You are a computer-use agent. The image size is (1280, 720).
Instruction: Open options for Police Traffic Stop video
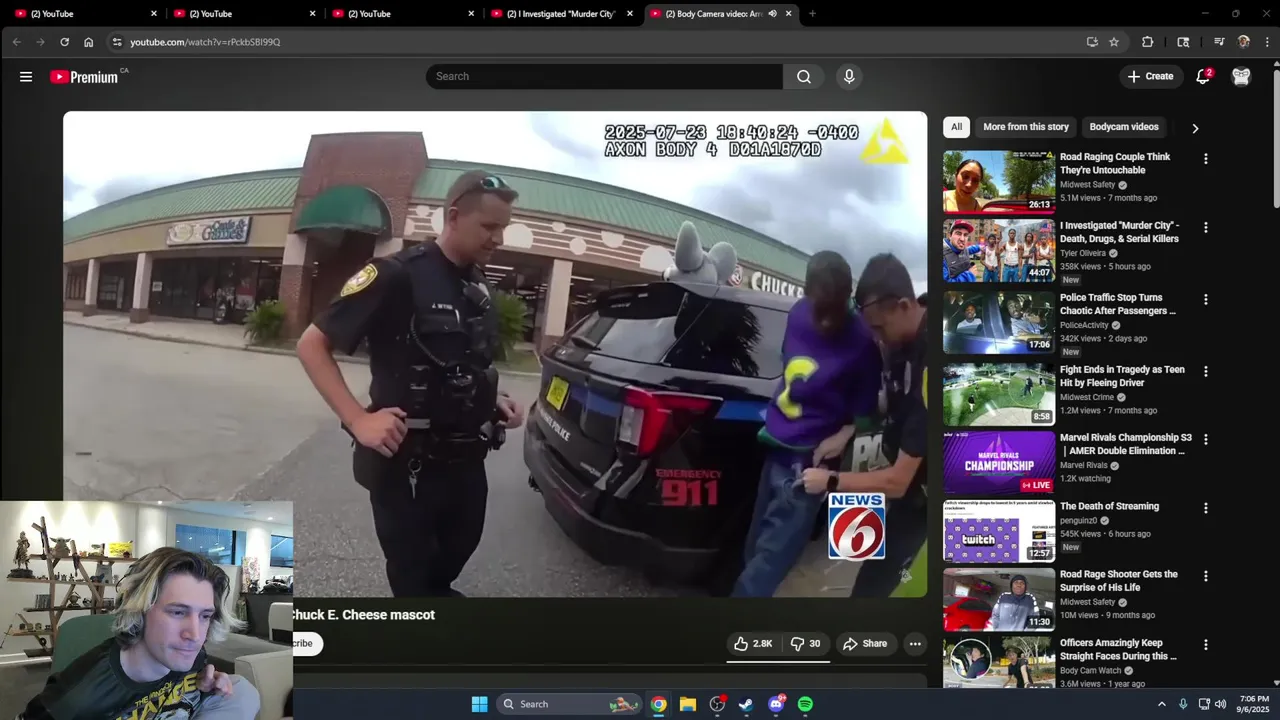coord(1205,300)
